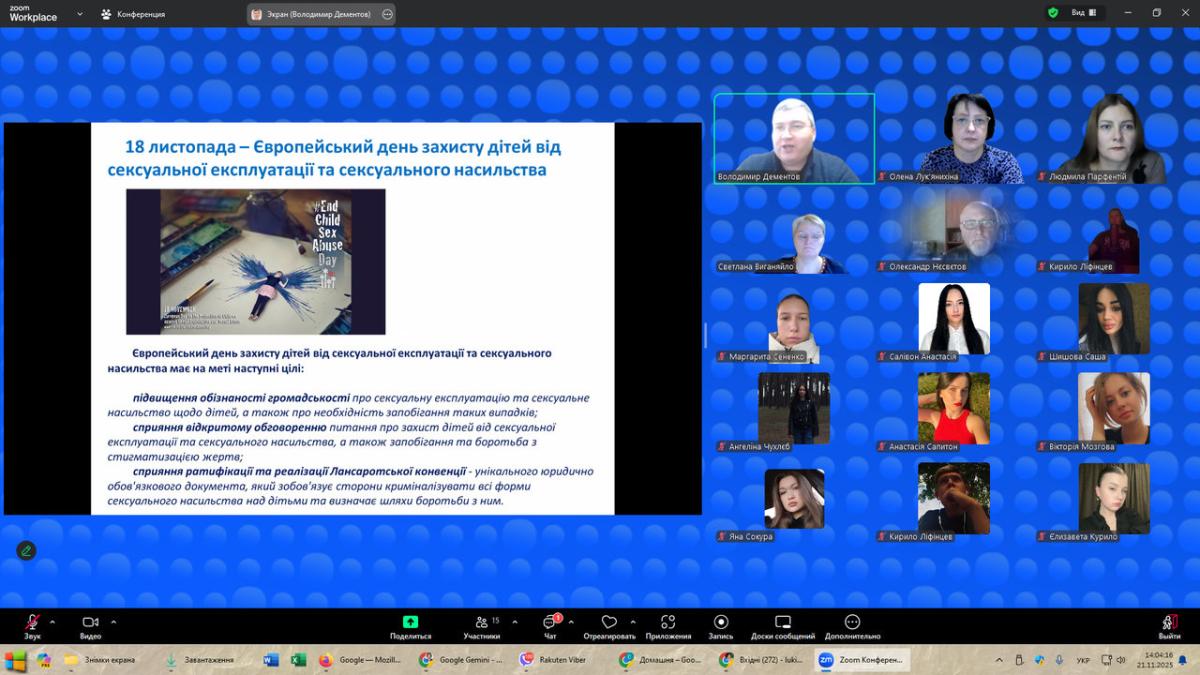Select the Экран (Володимир Дементов) tab
1200x675 pixels.
(310, 14)
